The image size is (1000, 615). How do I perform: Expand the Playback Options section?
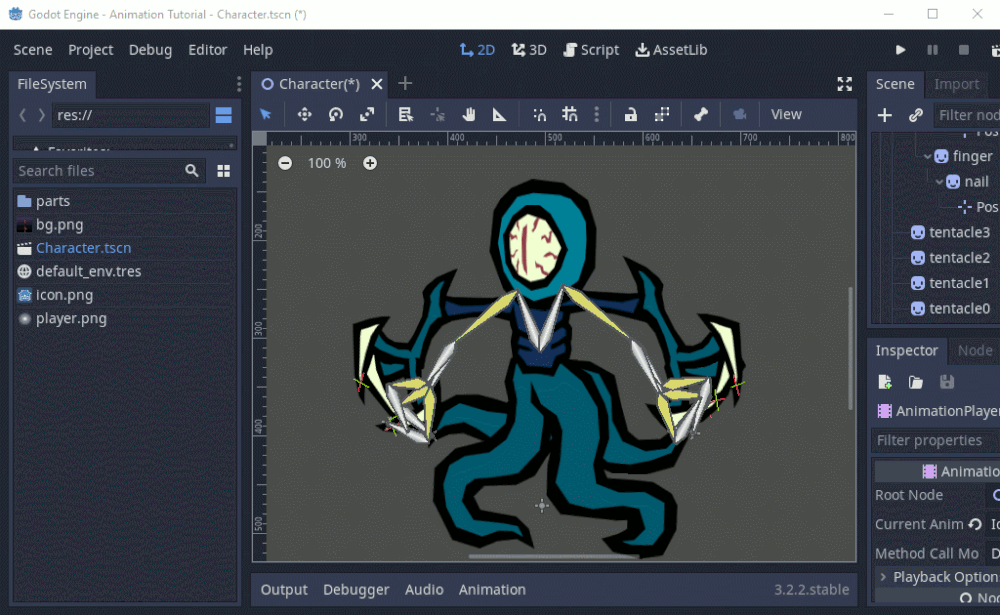coord(938,577)
